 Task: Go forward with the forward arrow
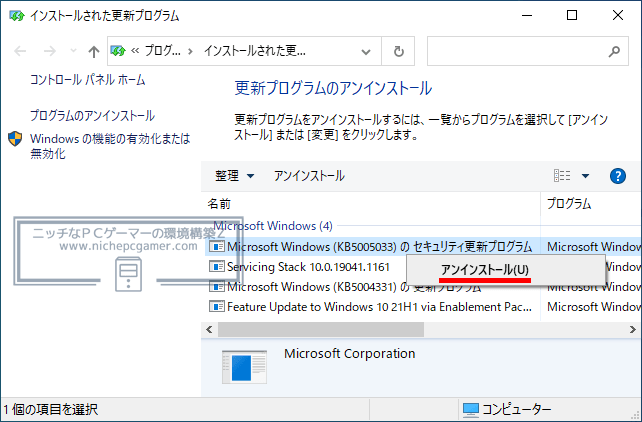pyautogui.click(x=50, y=51)
